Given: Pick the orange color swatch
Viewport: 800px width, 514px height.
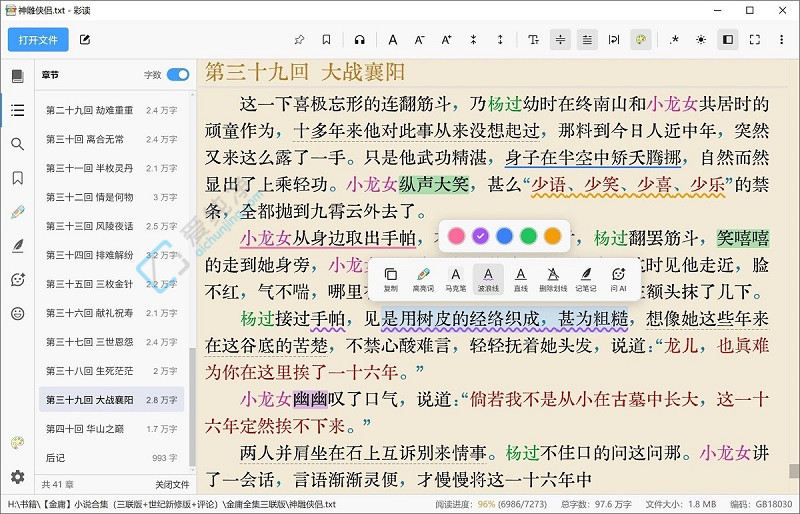Looking at the screenshot, I should (x=553, y=236).
